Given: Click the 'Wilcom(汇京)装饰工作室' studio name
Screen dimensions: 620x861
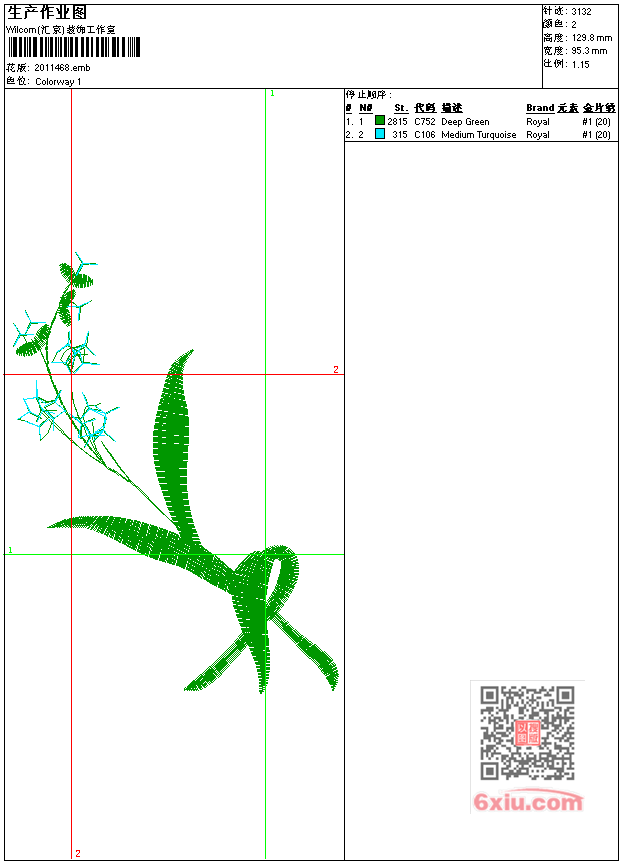Looking at the screenshot, I should coord(61,30).
